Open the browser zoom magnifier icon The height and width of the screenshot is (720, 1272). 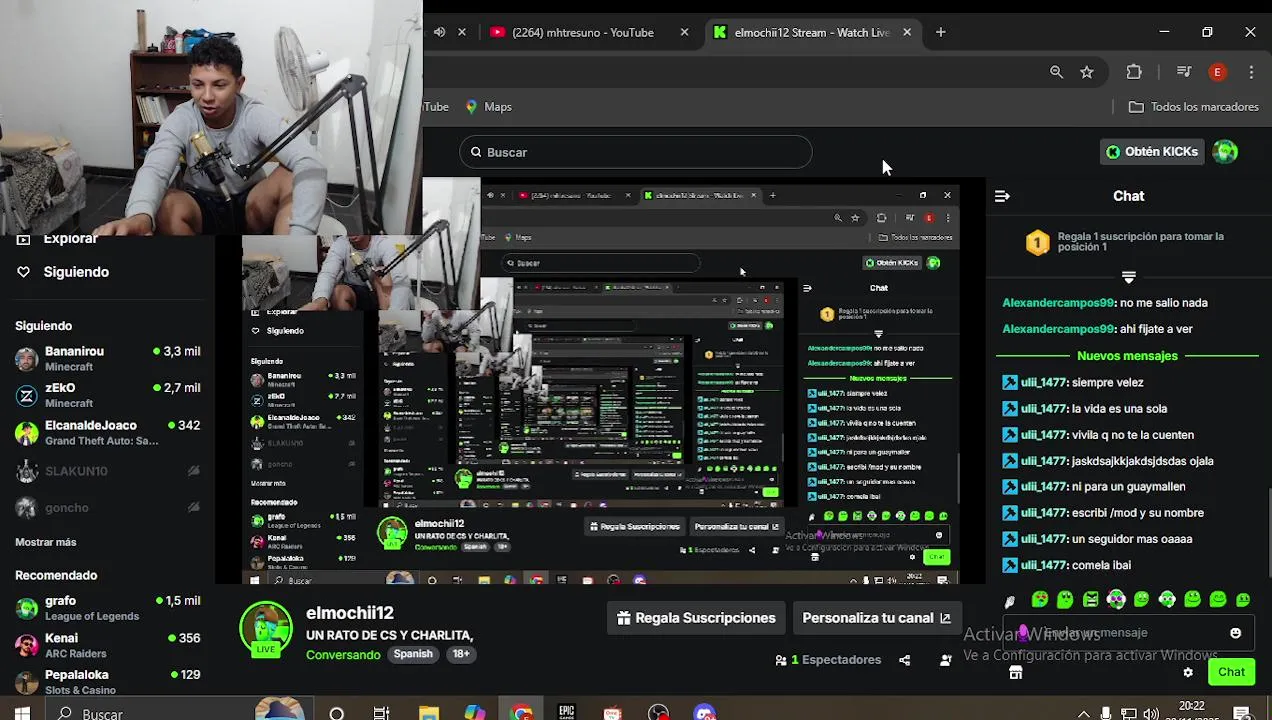1056,72
